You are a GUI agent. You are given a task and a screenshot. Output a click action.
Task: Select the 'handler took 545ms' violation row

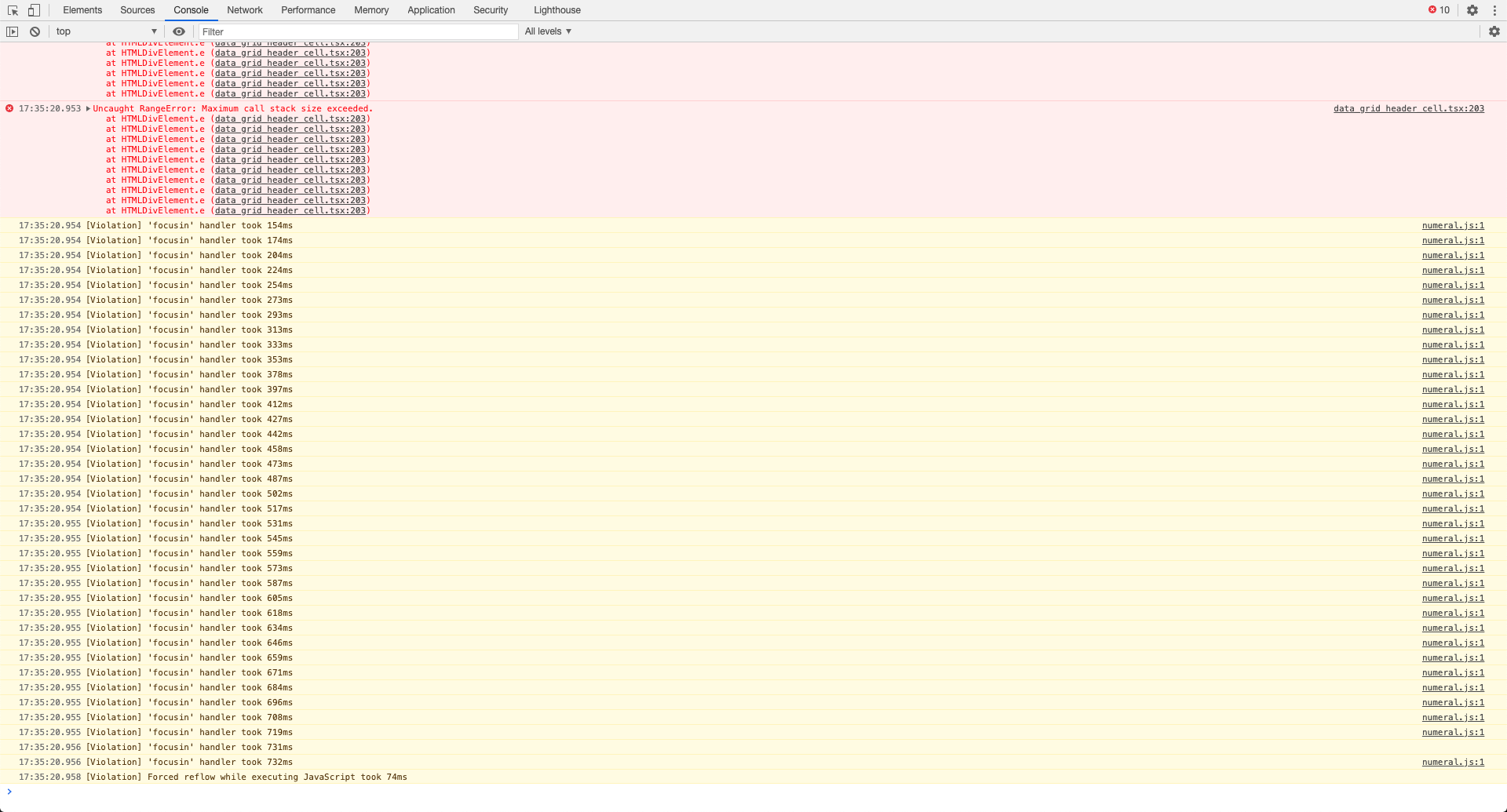point(753,538)
